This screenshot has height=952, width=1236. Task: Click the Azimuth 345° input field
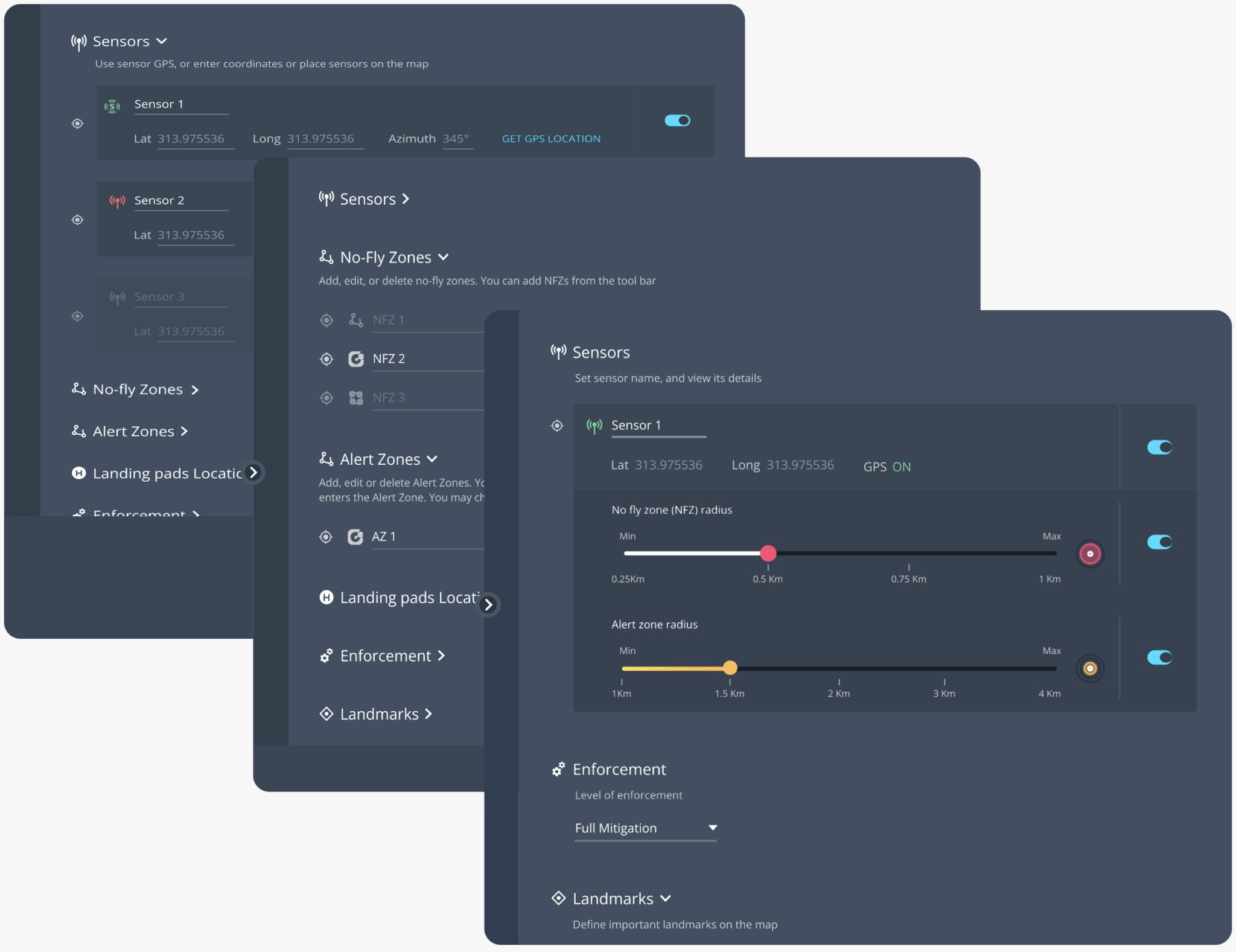point(457,139)
